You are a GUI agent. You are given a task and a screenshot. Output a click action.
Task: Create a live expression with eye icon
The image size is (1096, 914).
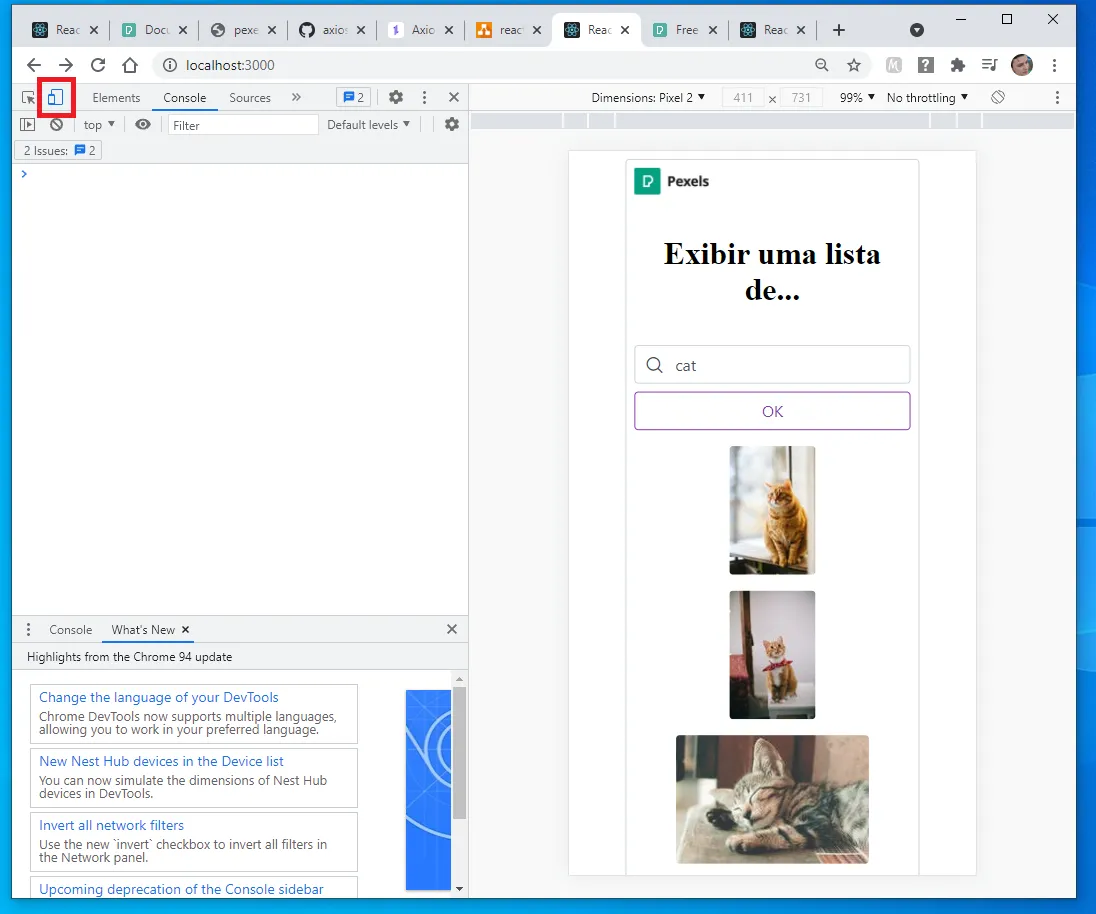click(143, 124)
